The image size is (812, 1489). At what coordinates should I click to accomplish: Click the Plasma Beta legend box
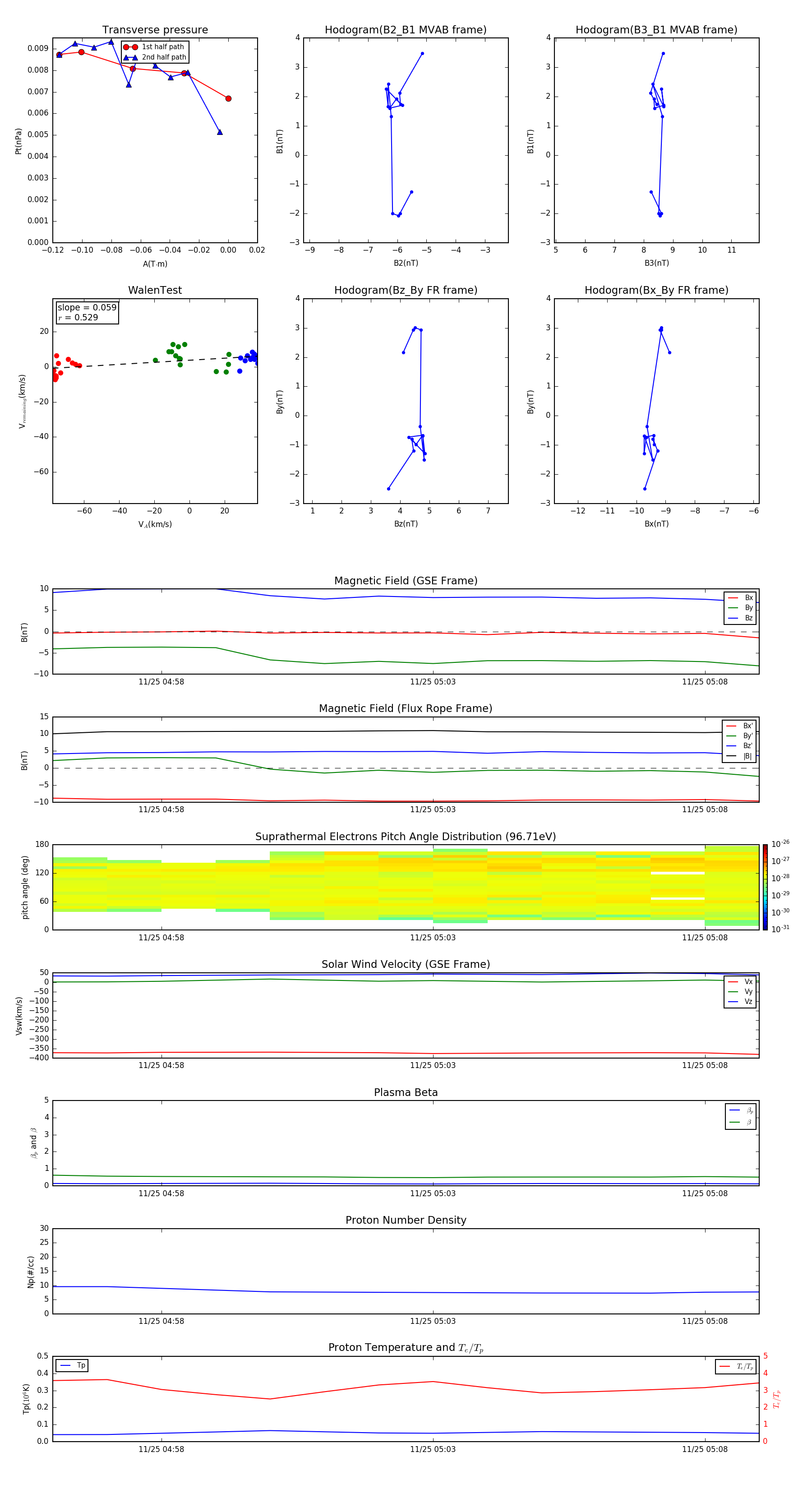tap(741, 1117)
